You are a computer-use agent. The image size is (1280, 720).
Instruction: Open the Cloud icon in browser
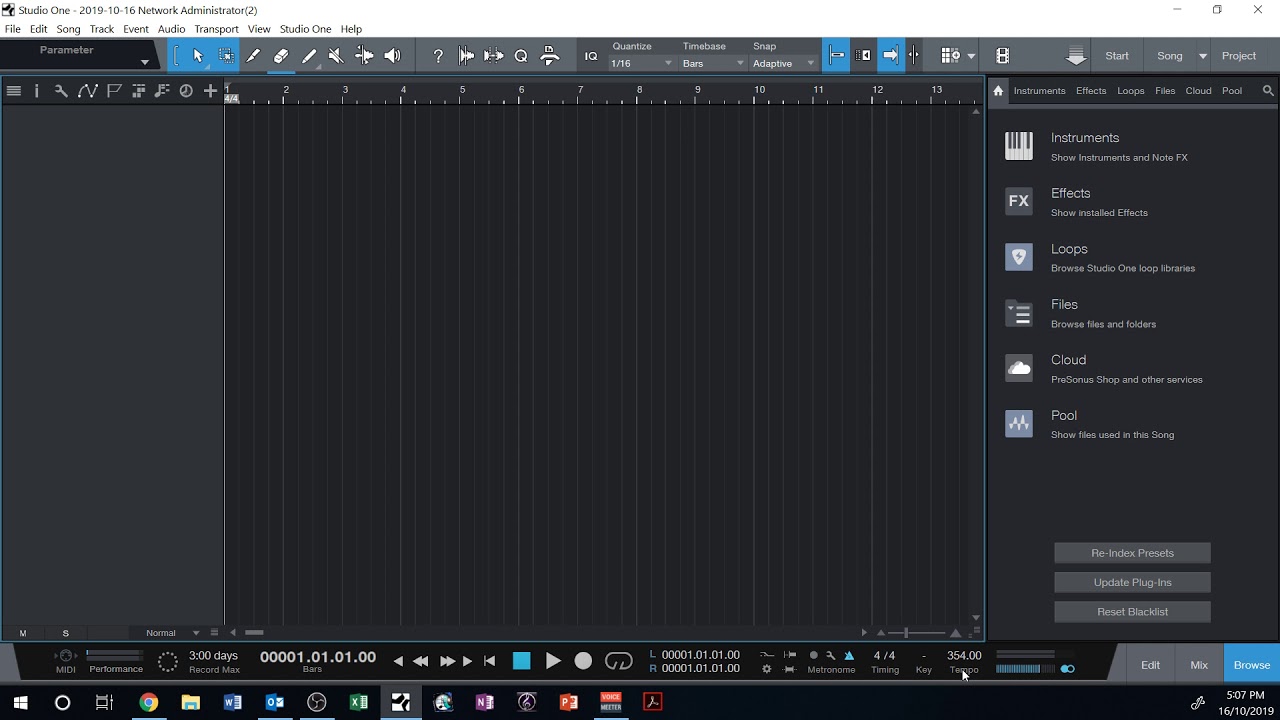coord(1019,368)
